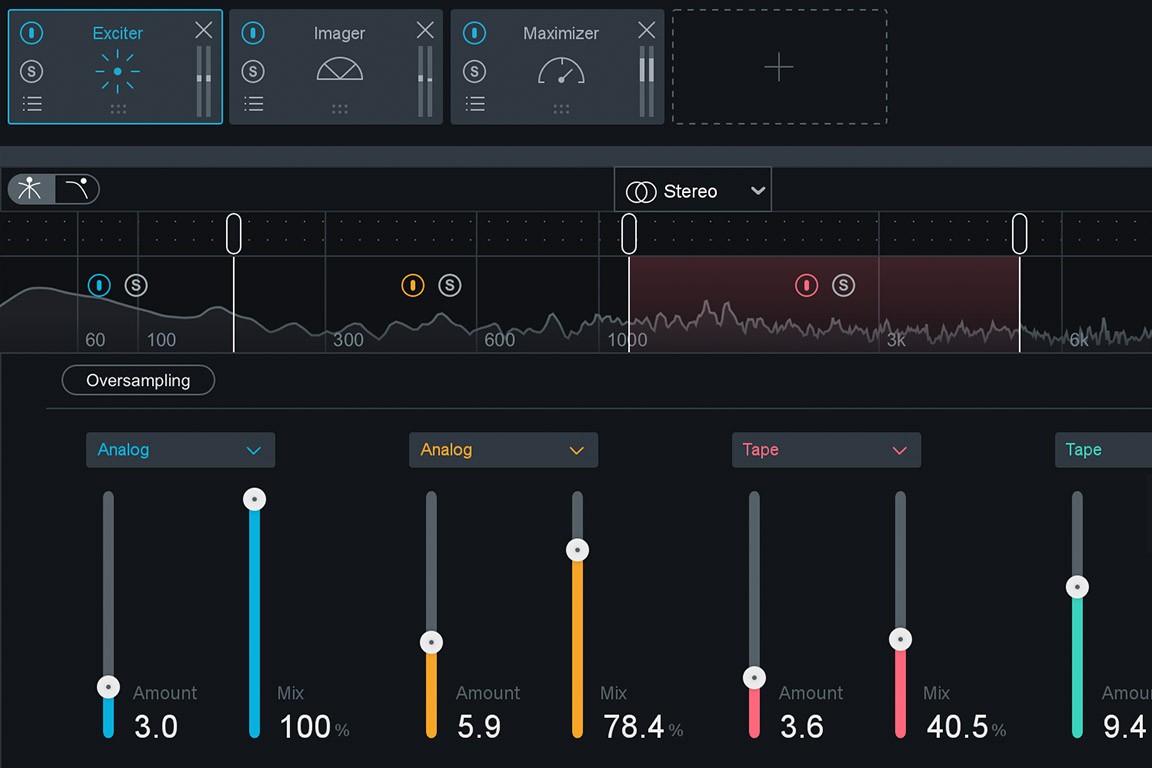
Task: Click the Oversampling button
Action: [x=138, y=380]
